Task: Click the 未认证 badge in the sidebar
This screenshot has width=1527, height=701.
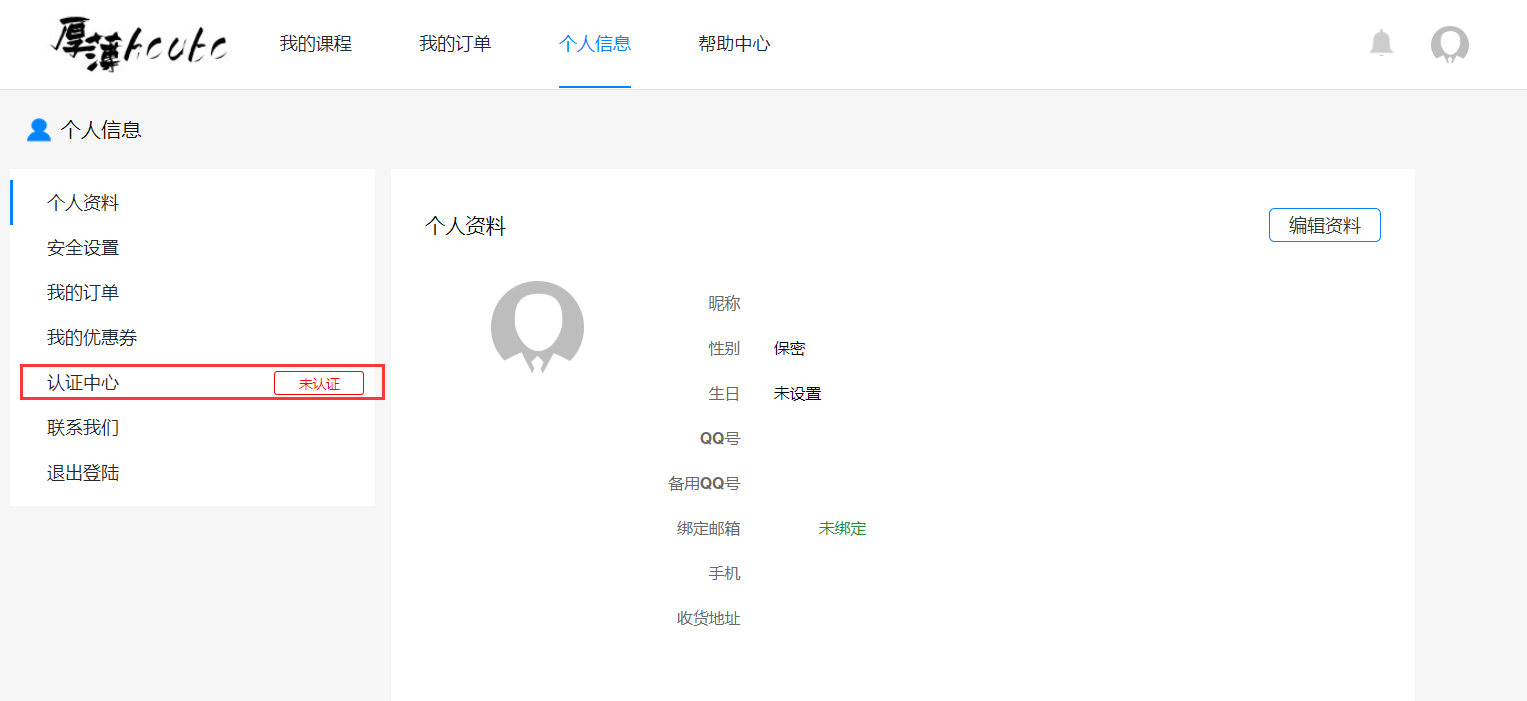Action: click(x=319, y=382)
